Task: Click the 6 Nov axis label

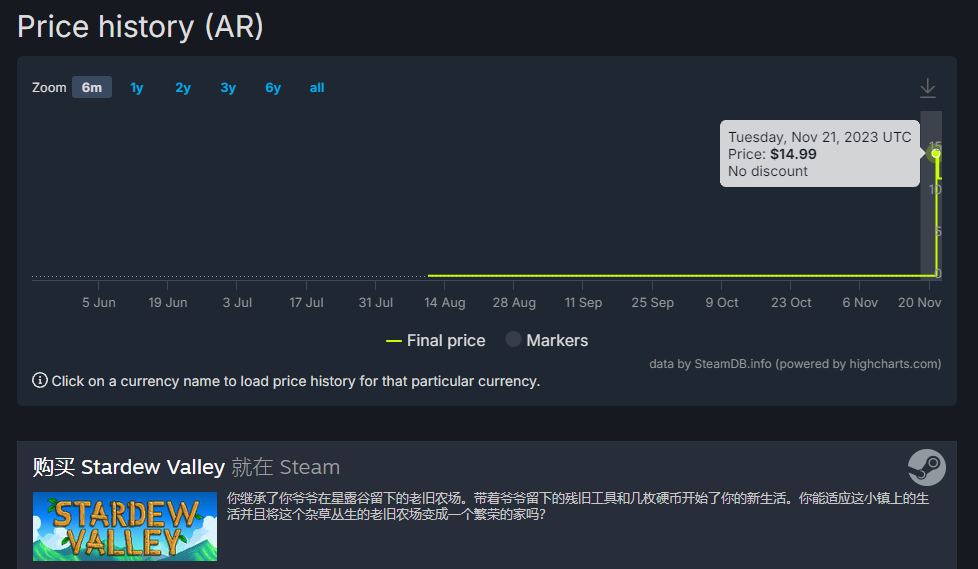Action: coord(860,303)
